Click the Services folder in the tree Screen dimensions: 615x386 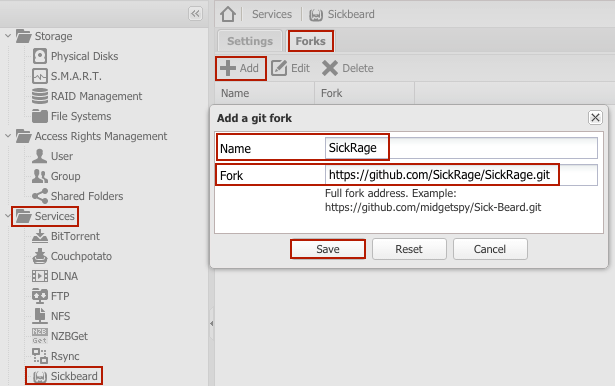[45, 216]
